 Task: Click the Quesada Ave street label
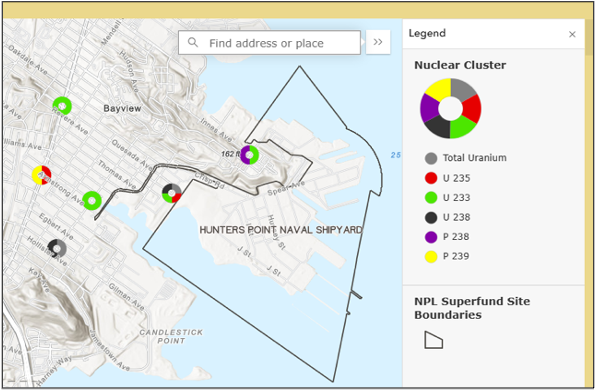[132, 155]
